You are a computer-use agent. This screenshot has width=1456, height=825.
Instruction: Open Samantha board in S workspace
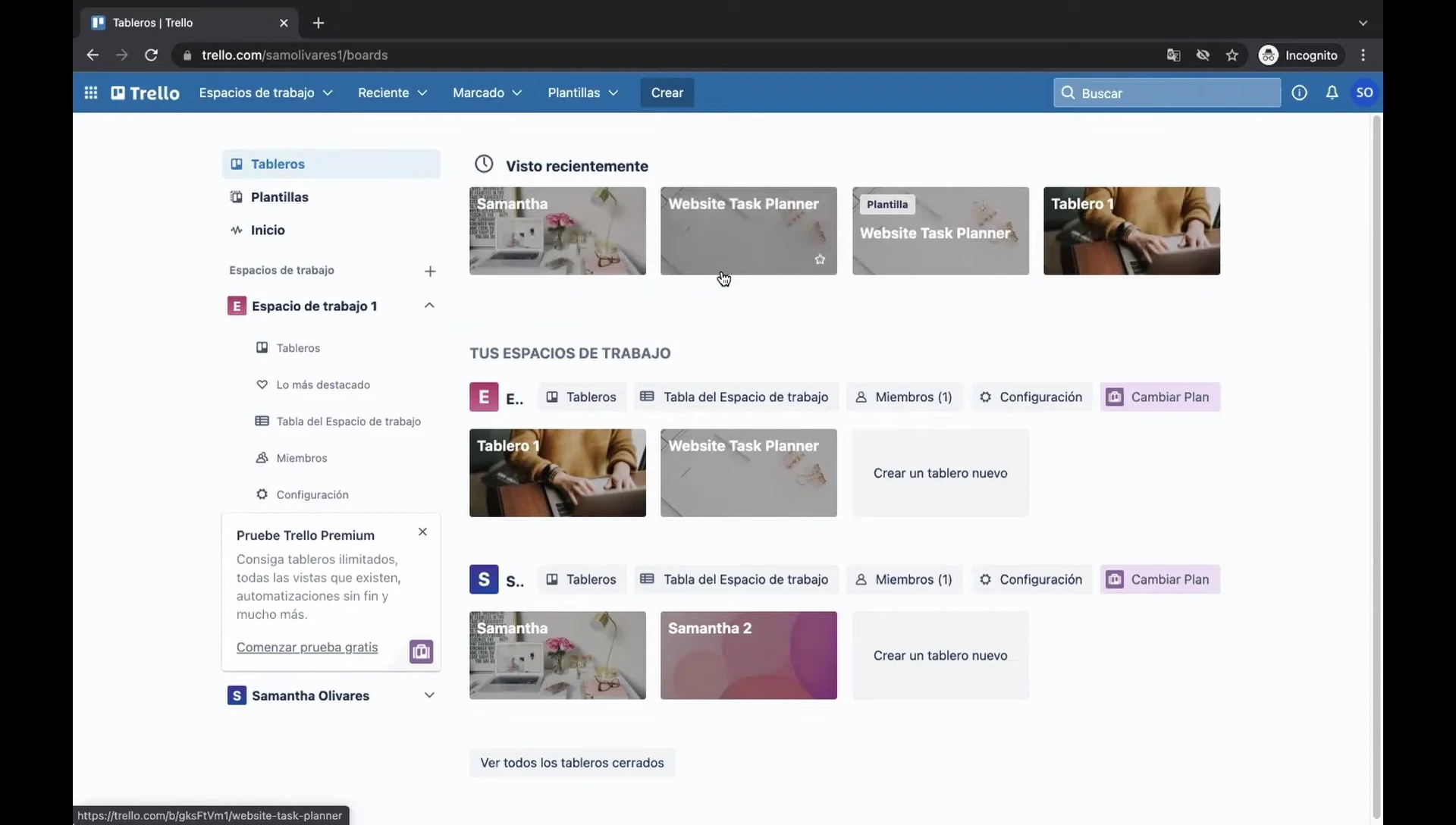(x=557, y=655)
